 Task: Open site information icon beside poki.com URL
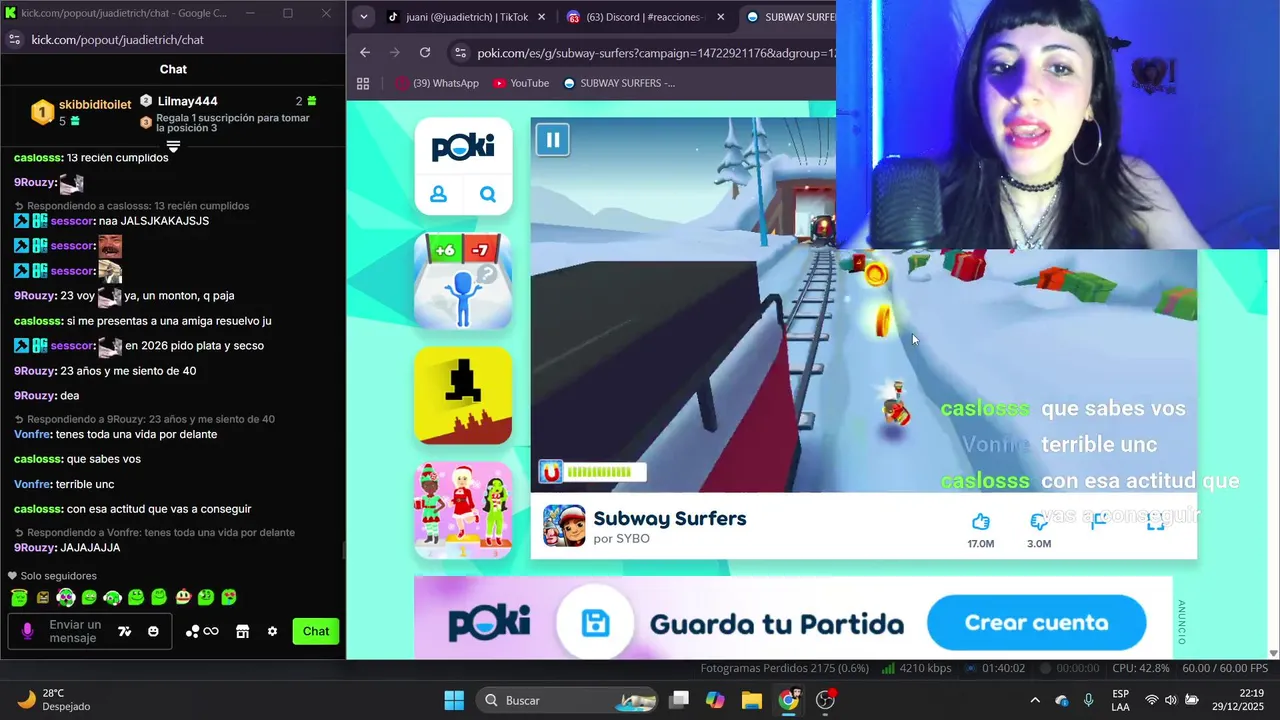click(459, 53)
